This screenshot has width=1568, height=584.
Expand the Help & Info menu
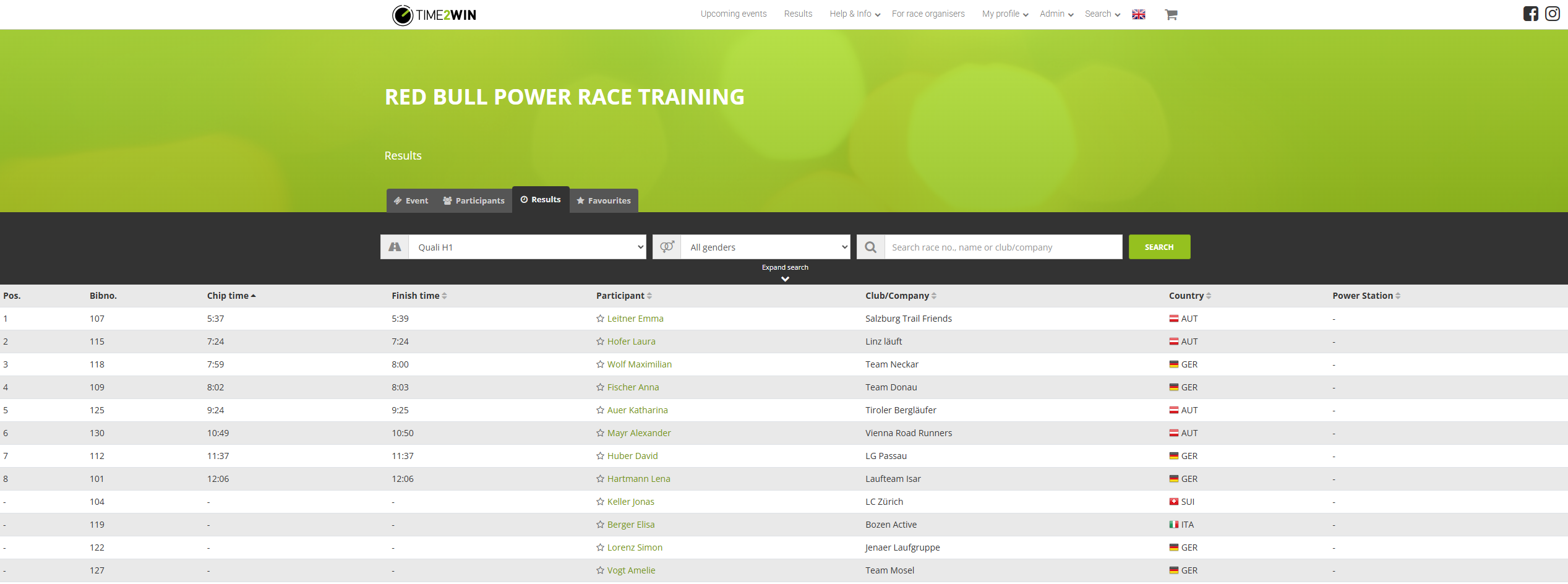[855, 14]
